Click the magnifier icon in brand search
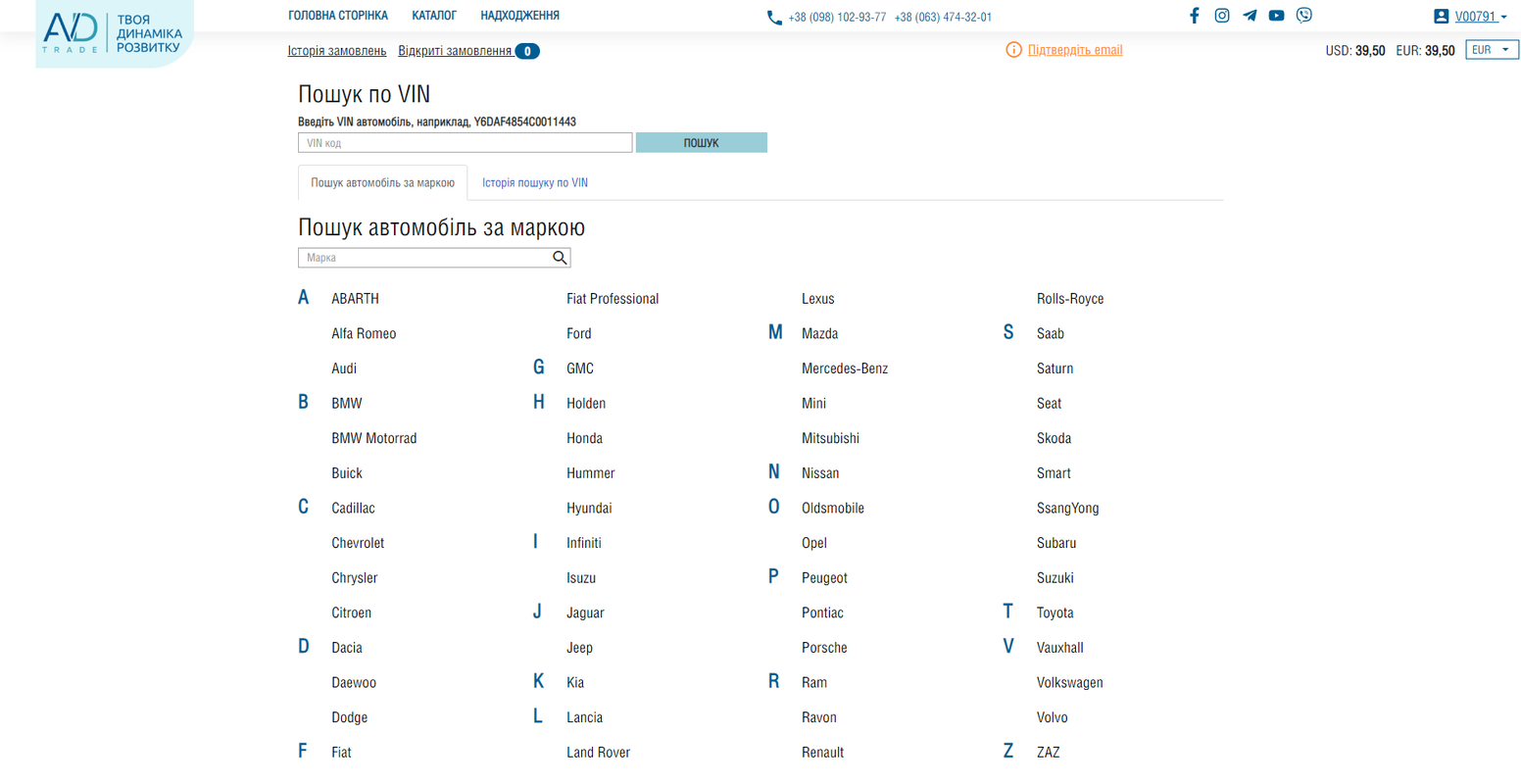 (x=560, y=258)
